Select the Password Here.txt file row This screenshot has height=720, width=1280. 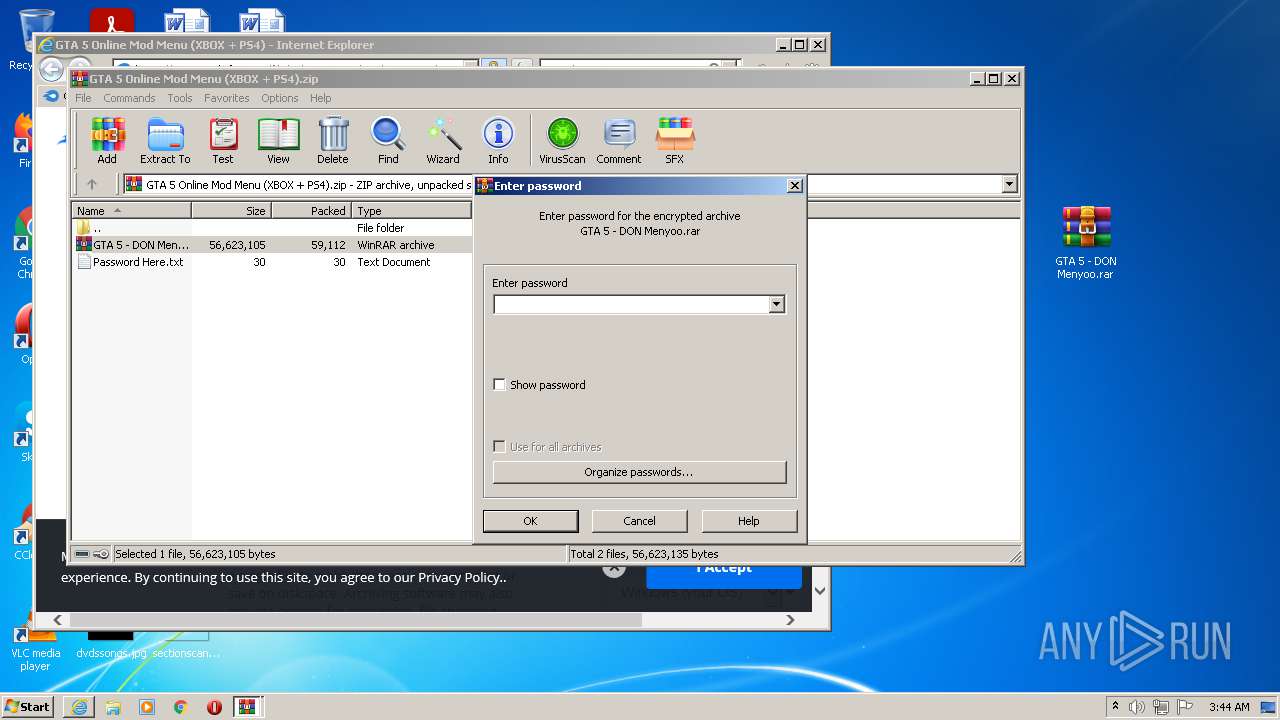pos(272,262)
